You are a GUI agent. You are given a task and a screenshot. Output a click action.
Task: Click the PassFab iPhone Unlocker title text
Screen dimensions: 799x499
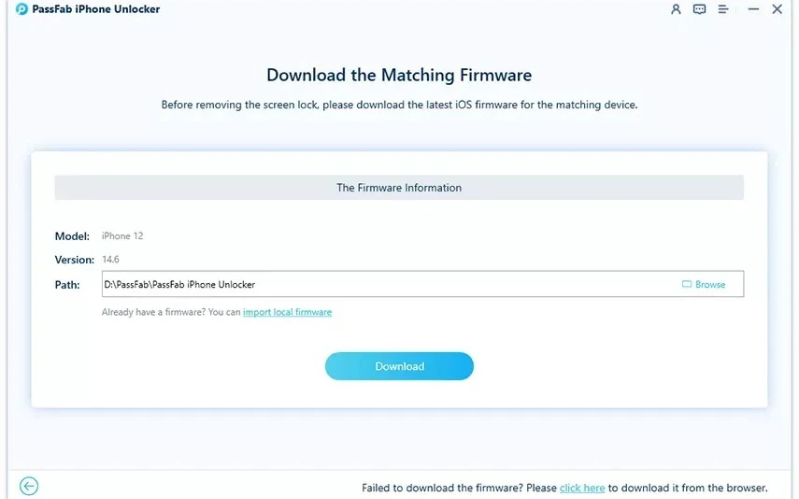(97, 9)
